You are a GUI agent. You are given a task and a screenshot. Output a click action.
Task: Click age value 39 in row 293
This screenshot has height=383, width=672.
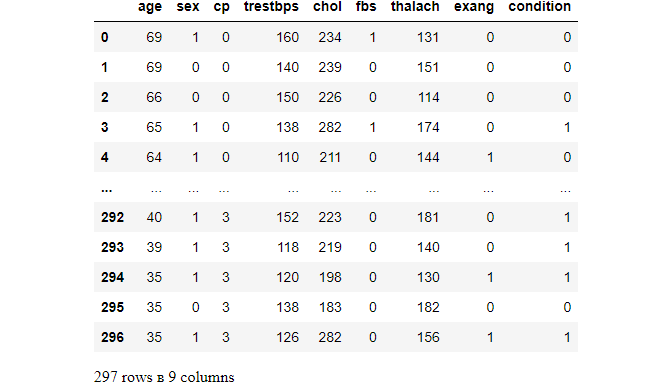click(154, 247)
